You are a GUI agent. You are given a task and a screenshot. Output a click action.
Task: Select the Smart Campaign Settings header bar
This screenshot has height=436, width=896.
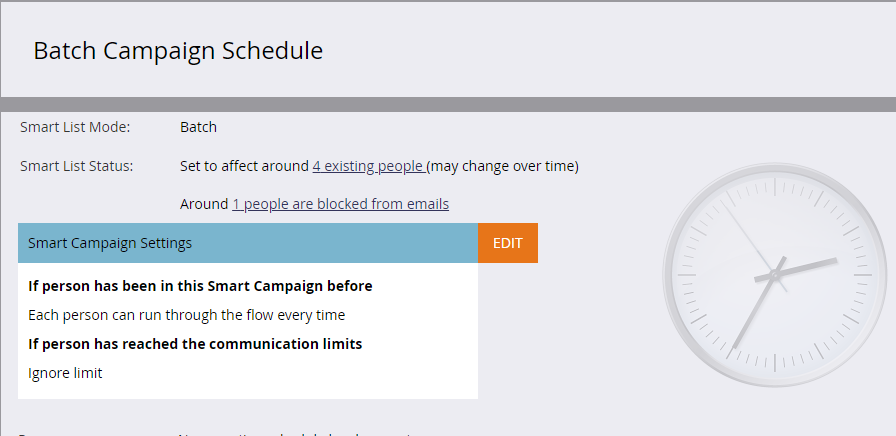pyautogui.click(x=248, y=243)
